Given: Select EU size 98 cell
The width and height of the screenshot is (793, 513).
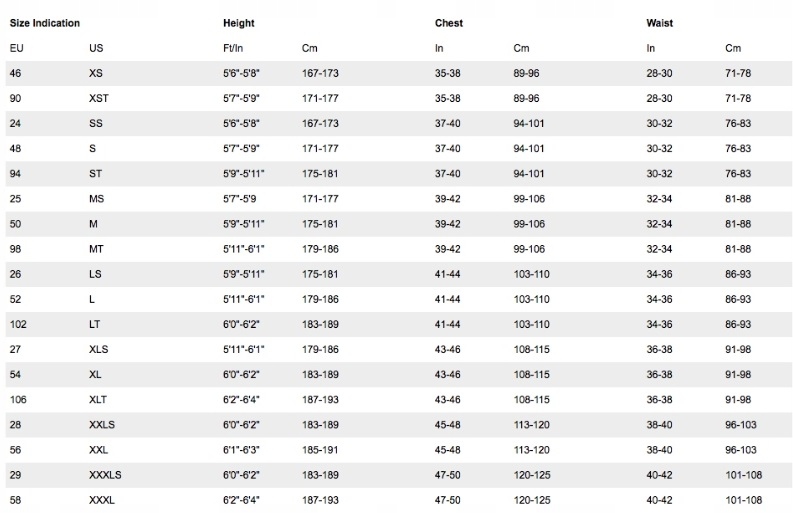Looking at the screenshot, I should [16, 249].
